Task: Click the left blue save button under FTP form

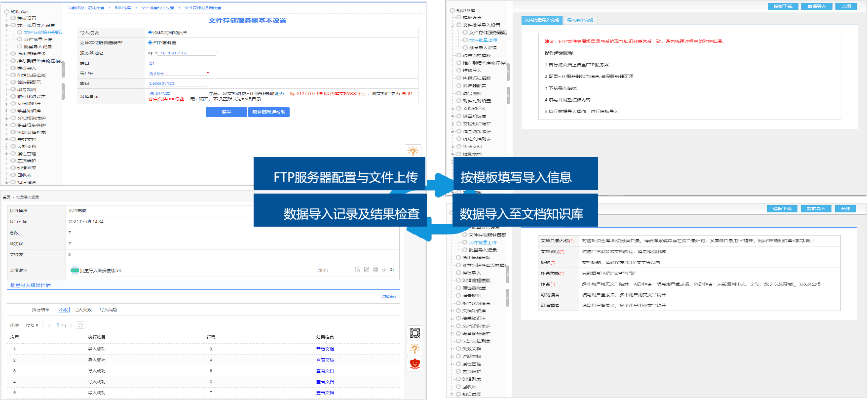Action: [x=226, y=112]
